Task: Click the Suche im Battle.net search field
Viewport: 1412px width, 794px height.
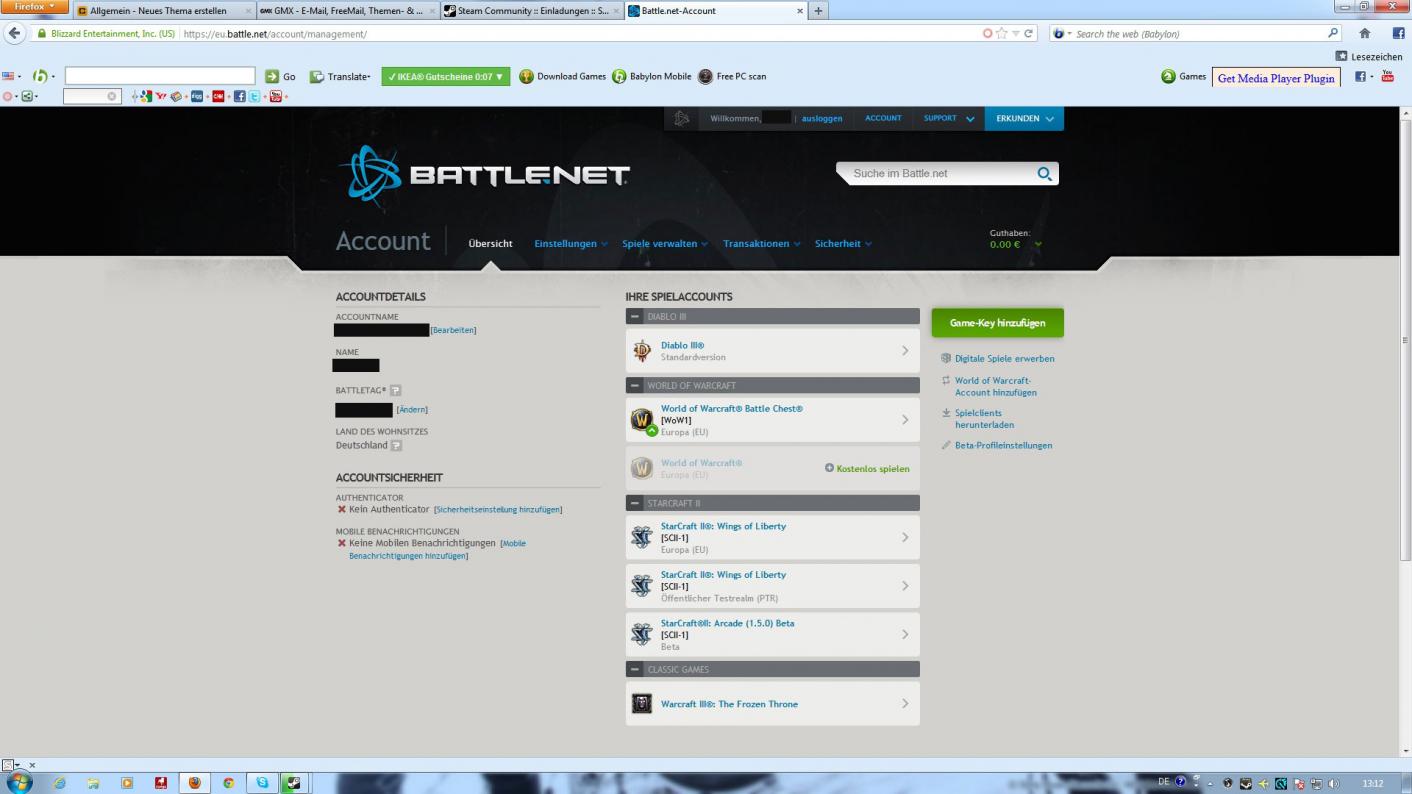Action: point(935,174)
